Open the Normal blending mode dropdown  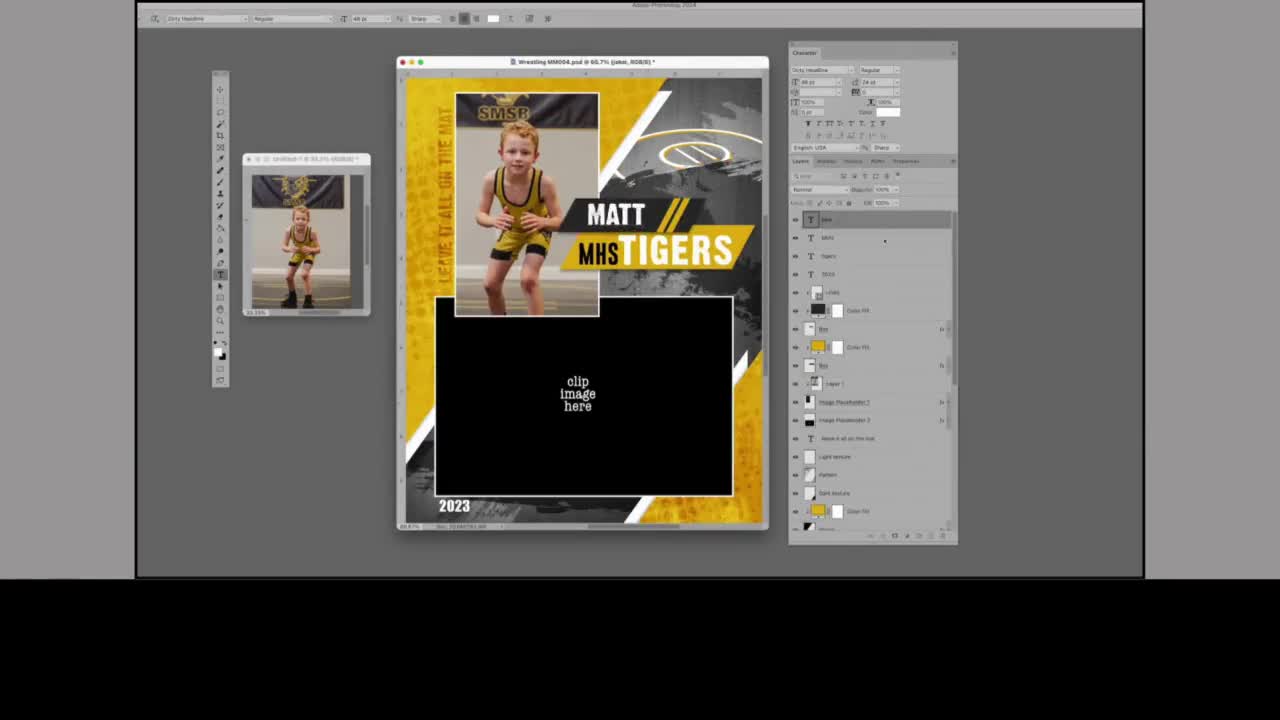820,190
